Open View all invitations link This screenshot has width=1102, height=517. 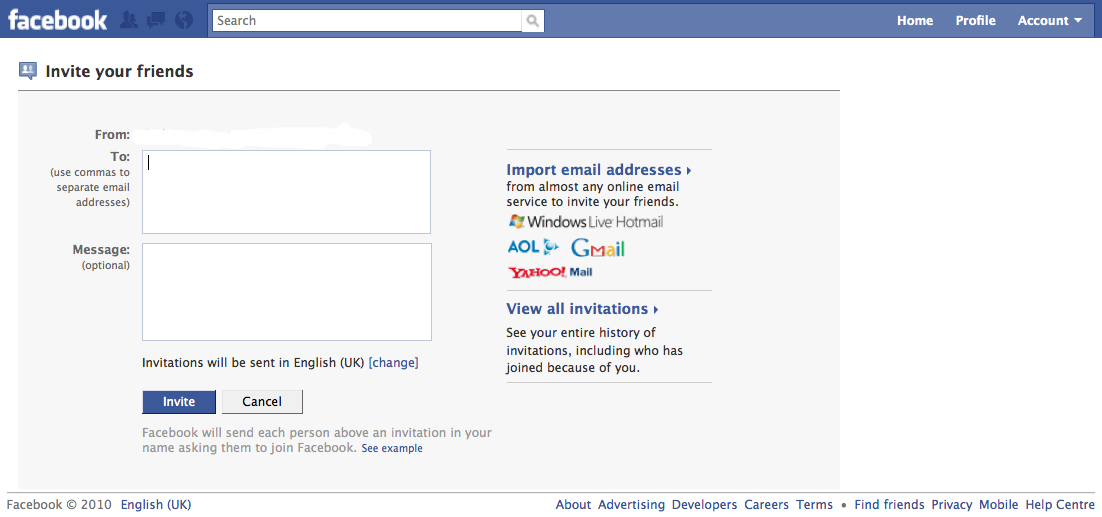pyautogui.click(x=582, y=309)
